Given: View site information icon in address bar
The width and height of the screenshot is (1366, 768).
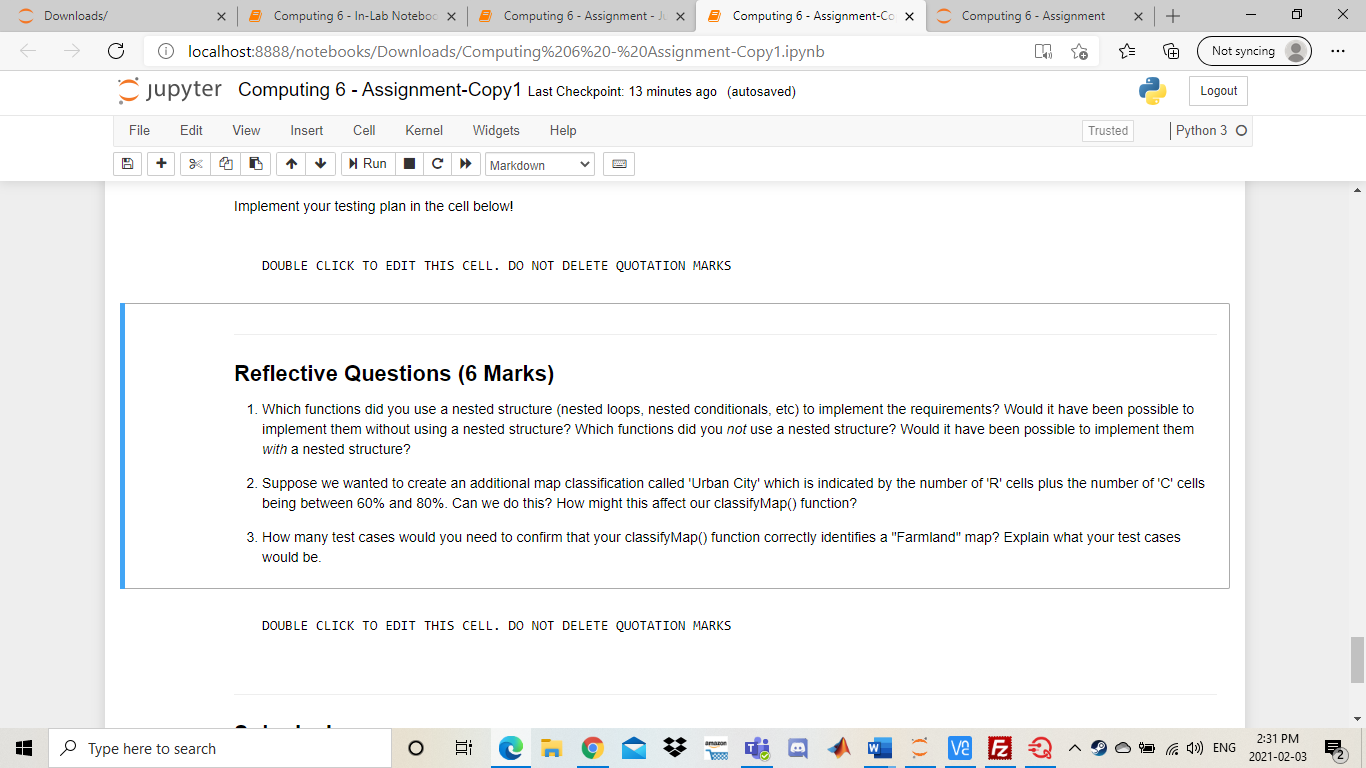Looking at the screenshot, I should click(166, 51).
